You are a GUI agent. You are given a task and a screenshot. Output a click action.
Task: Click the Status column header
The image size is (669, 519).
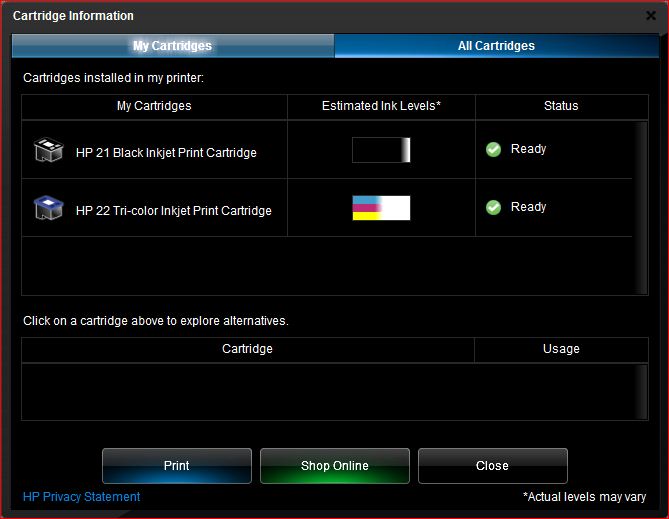pyautogui.click(x=561, y=106)
